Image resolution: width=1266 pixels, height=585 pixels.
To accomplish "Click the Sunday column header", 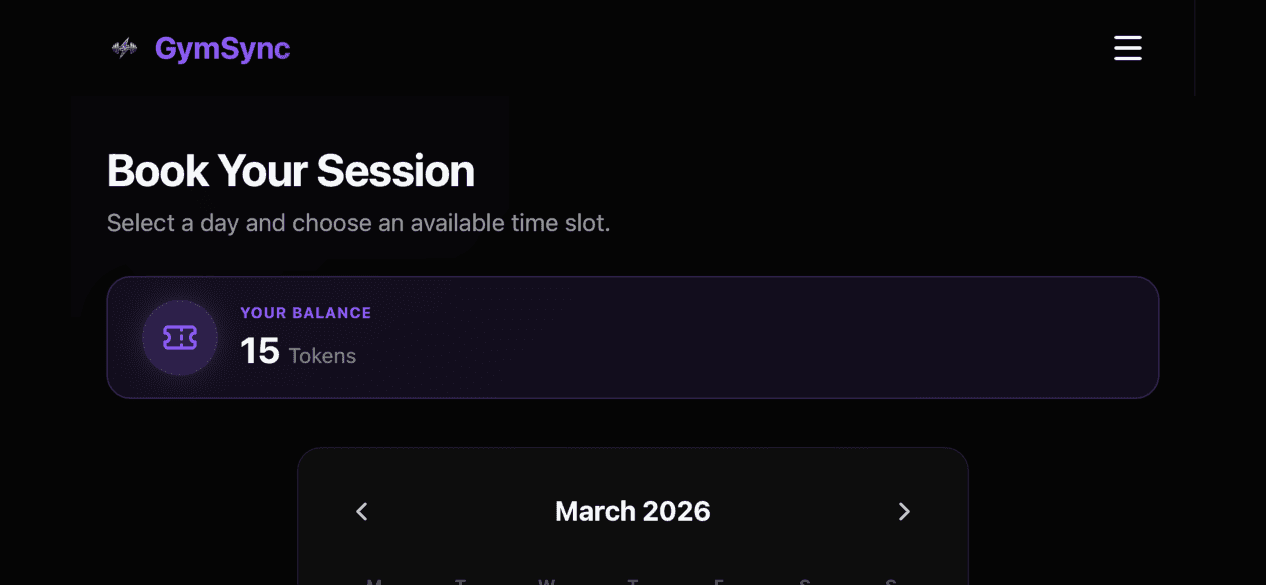I will click(x=890, y=581).
